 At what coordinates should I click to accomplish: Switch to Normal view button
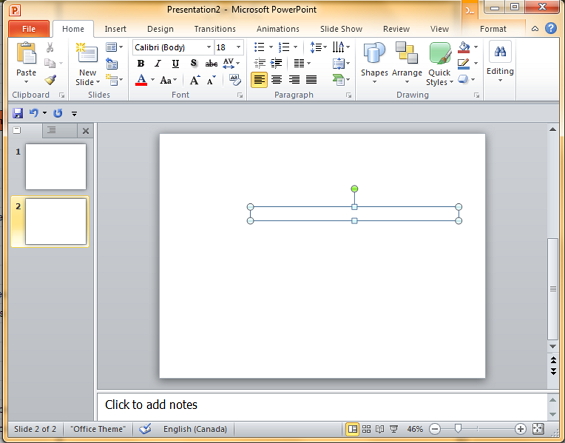point(352,429)
